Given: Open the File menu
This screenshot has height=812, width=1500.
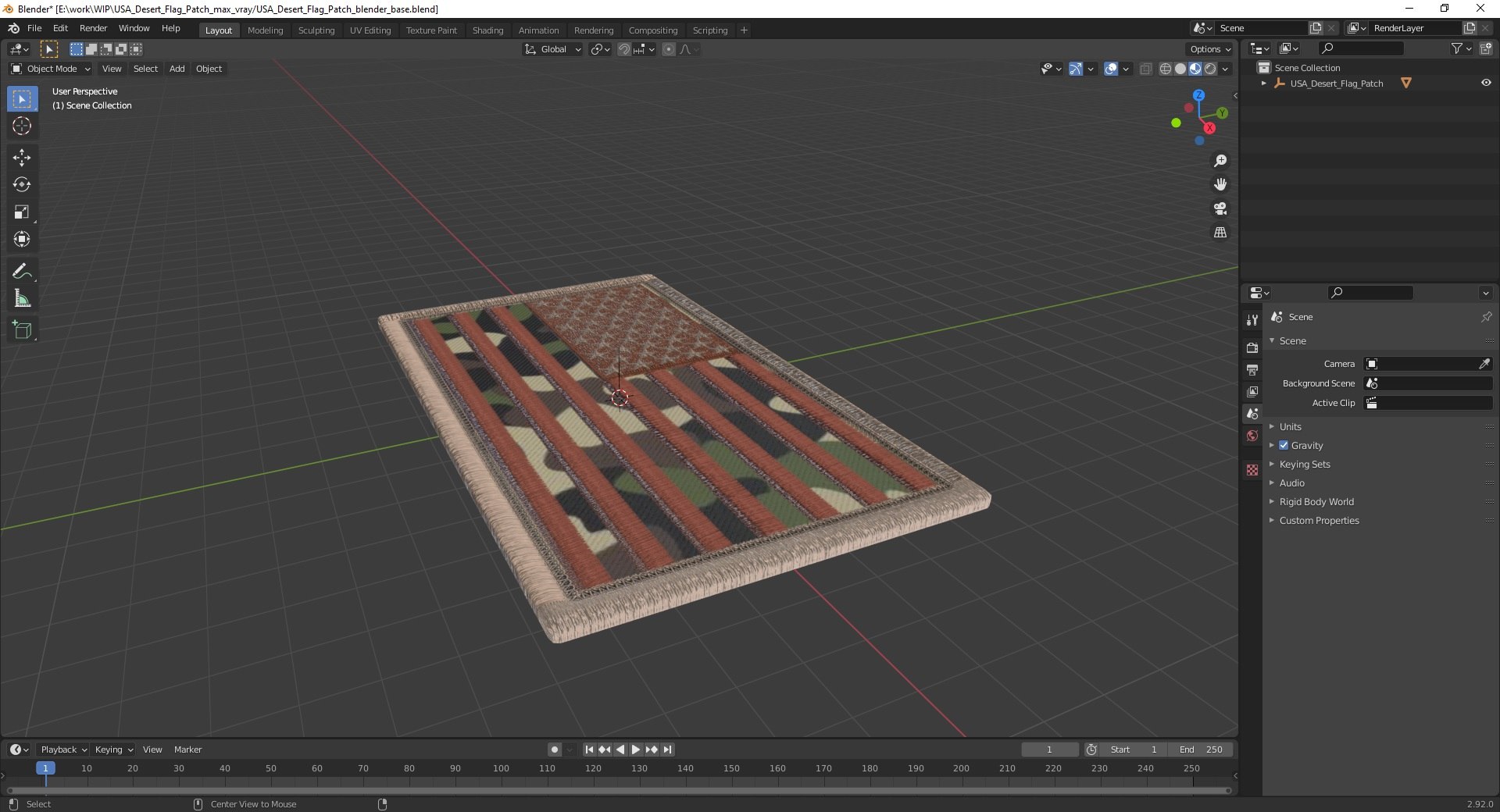Looking at the screenshot, I should pos(34,28).
